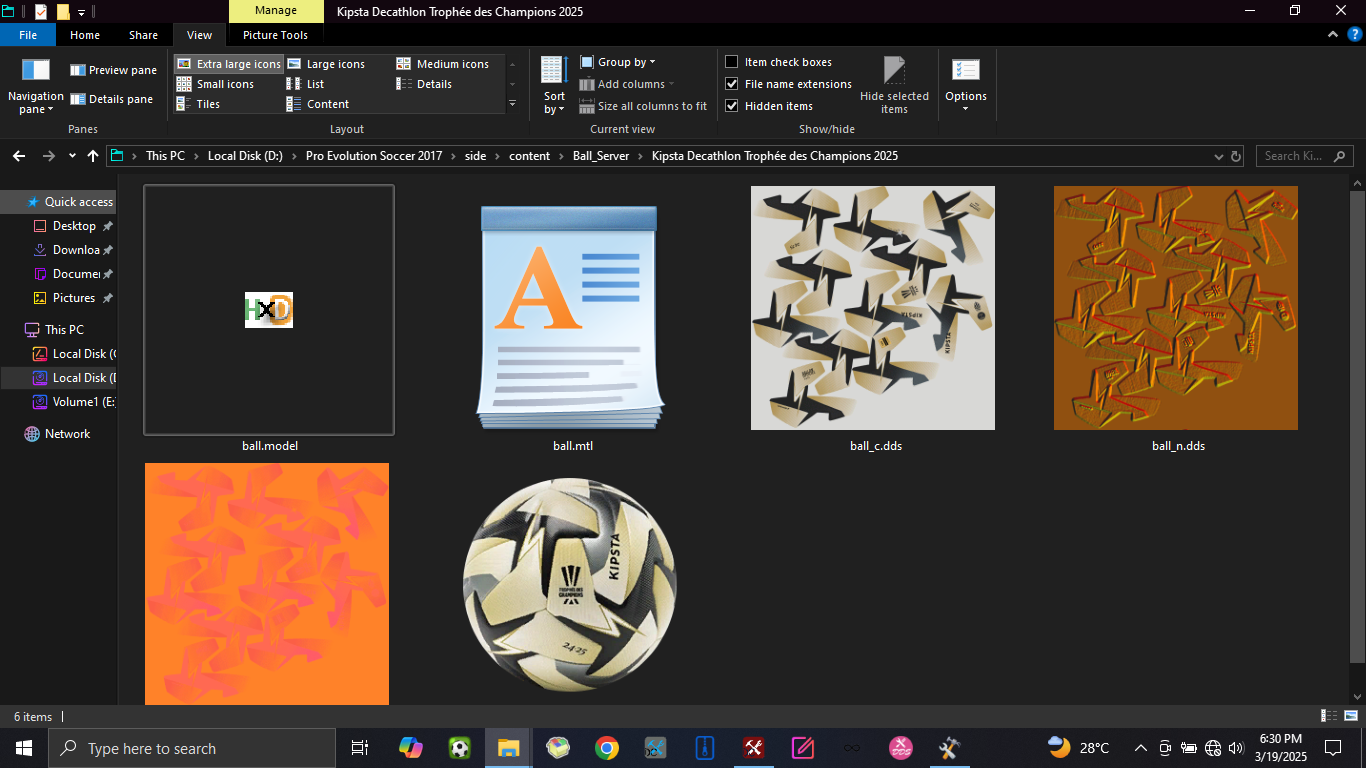Viewport: 1366px width, 768px height.
Task: Select the ball.model file
Action: click(269, 319)
